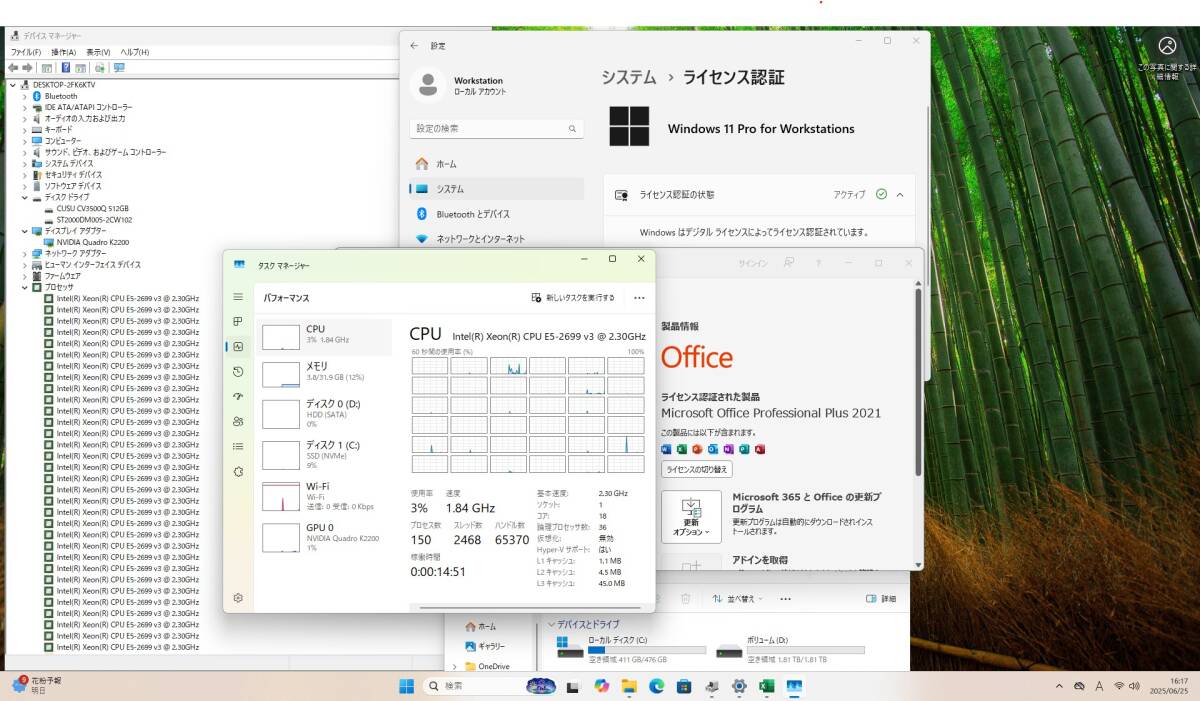
Task: Click the monitor icon in Device Manager toolbar
Action: (x=119, y=68)
